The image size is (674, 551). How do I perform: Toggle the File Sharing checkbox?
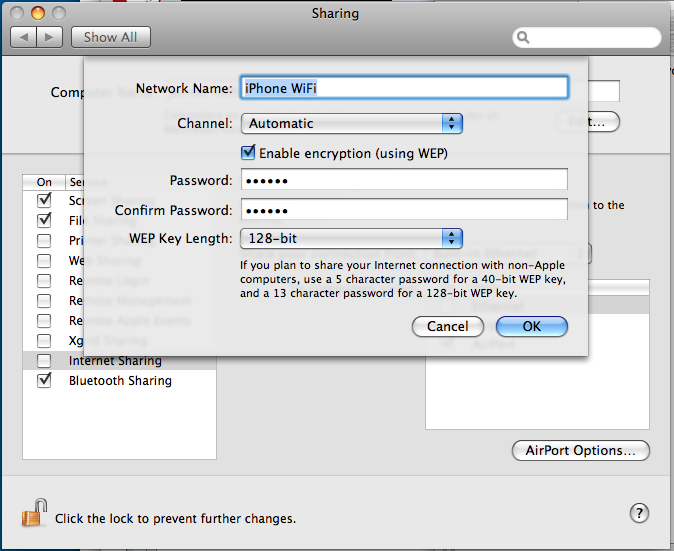click(44, 220)
